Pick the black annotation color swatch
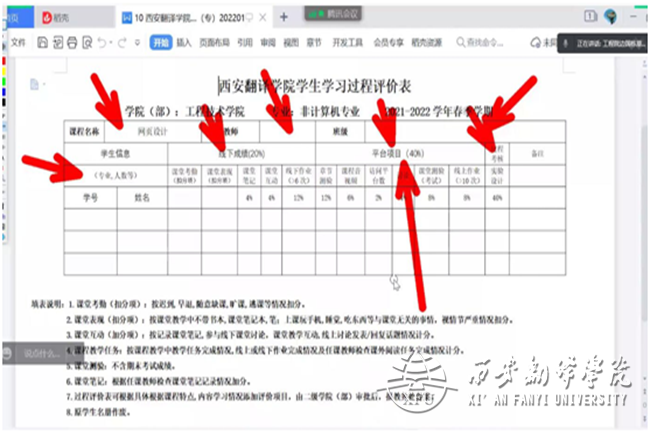This screenshot has width=650, height=433. click(4, 102)
